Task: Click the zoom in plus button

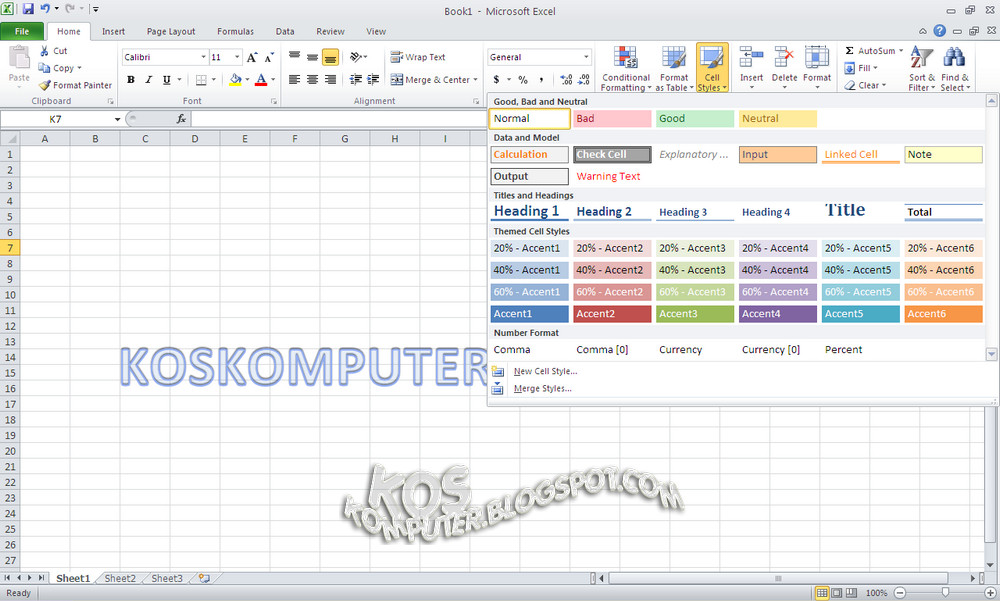Action: pyautogui.click(x=990, y=593)
